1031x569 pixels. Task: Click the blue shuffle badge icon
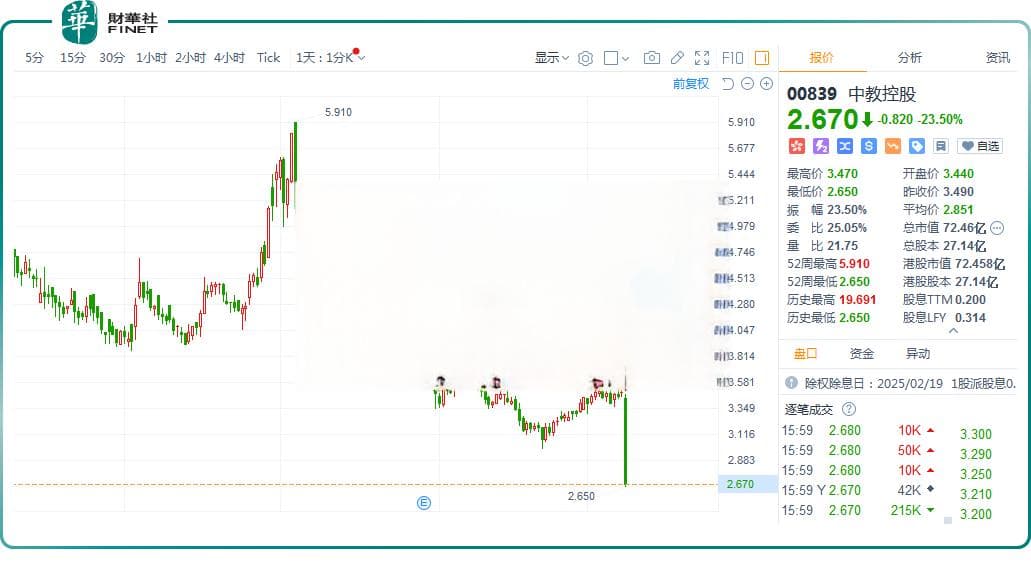point(845,146)
